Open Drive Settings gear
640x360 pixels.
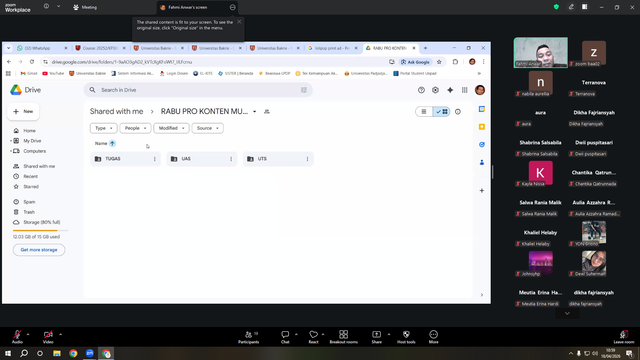tap(436, 90)
